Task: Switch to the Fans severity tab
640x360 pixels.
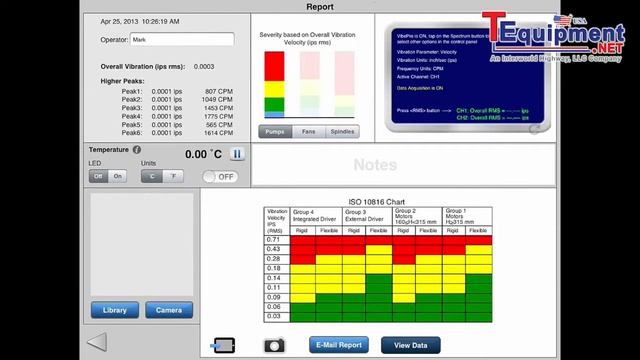Action: (309, 131)
